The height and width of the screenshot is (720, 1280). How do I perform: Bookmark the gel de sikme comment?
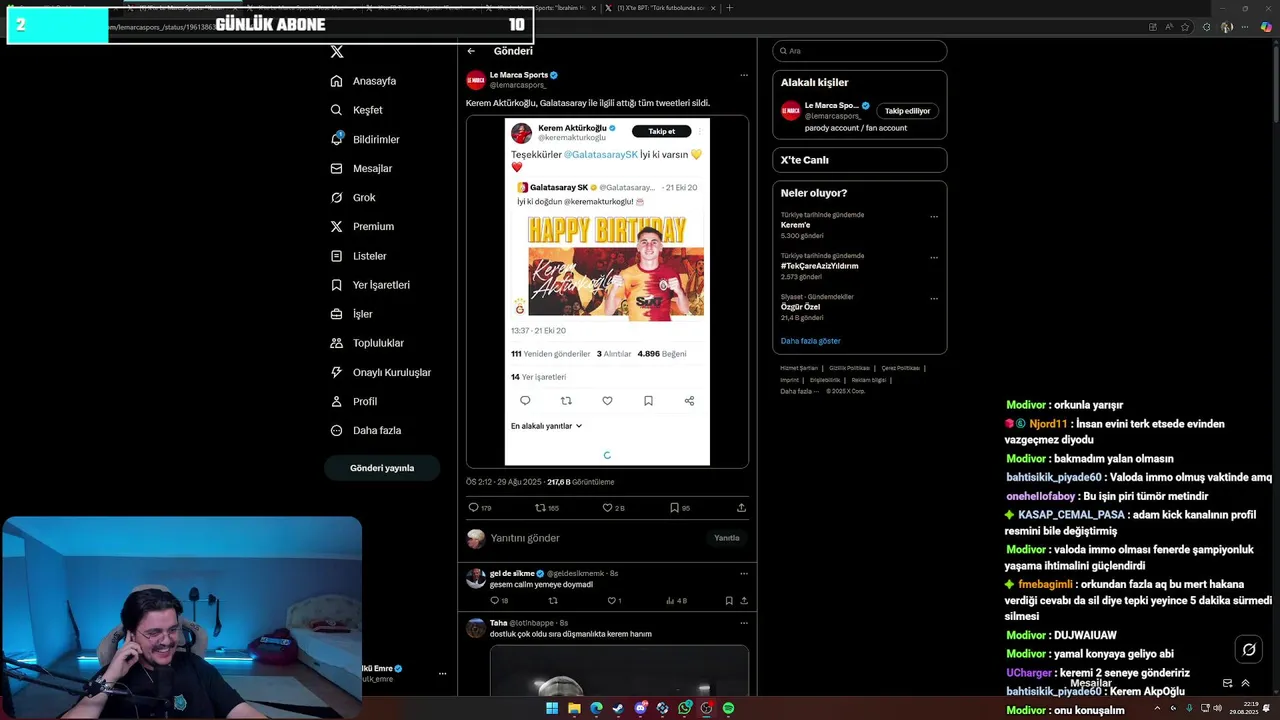[x=729, y=601]
